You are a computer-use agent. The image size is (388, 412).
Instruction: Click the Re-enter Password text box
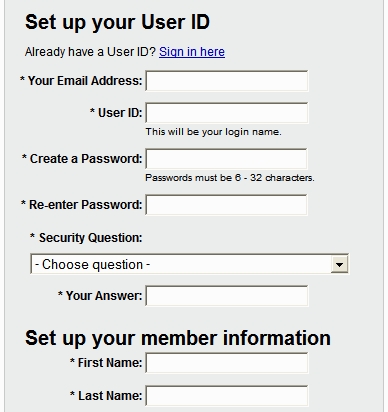coord(226,205)
